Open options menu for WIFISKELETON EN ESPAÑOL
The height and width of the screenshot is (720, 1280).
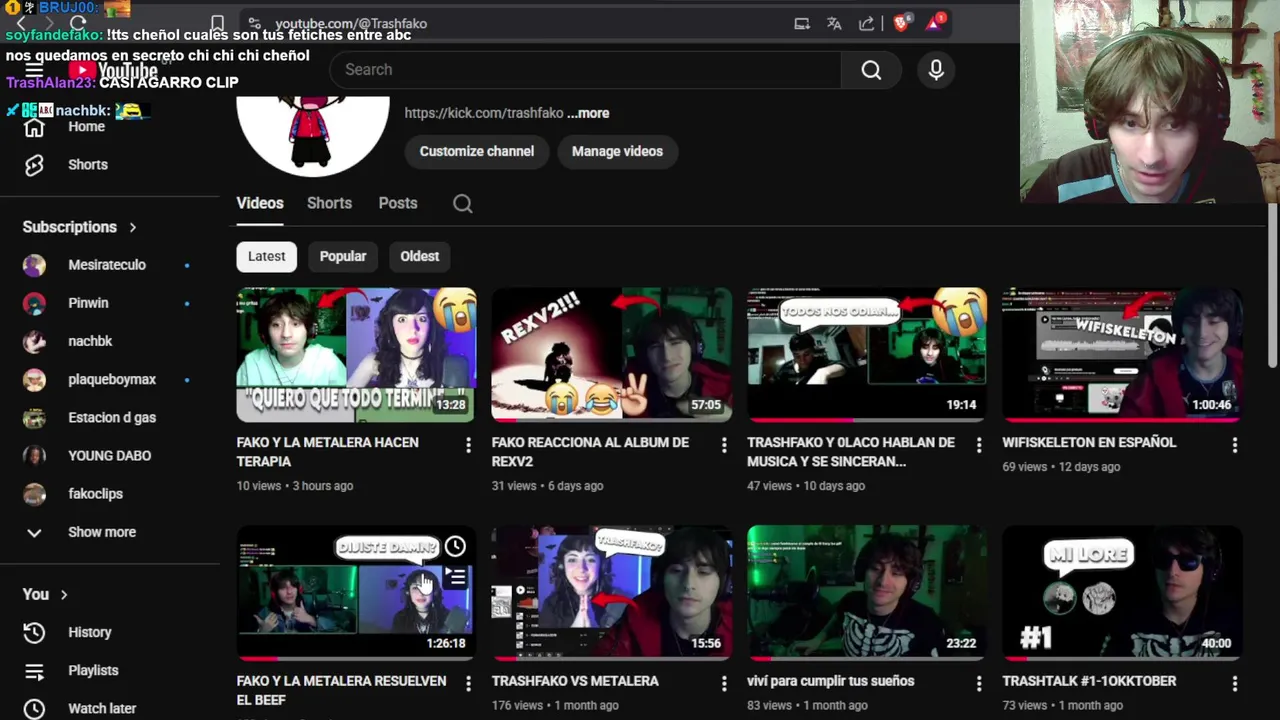[x=1235, y=445]
